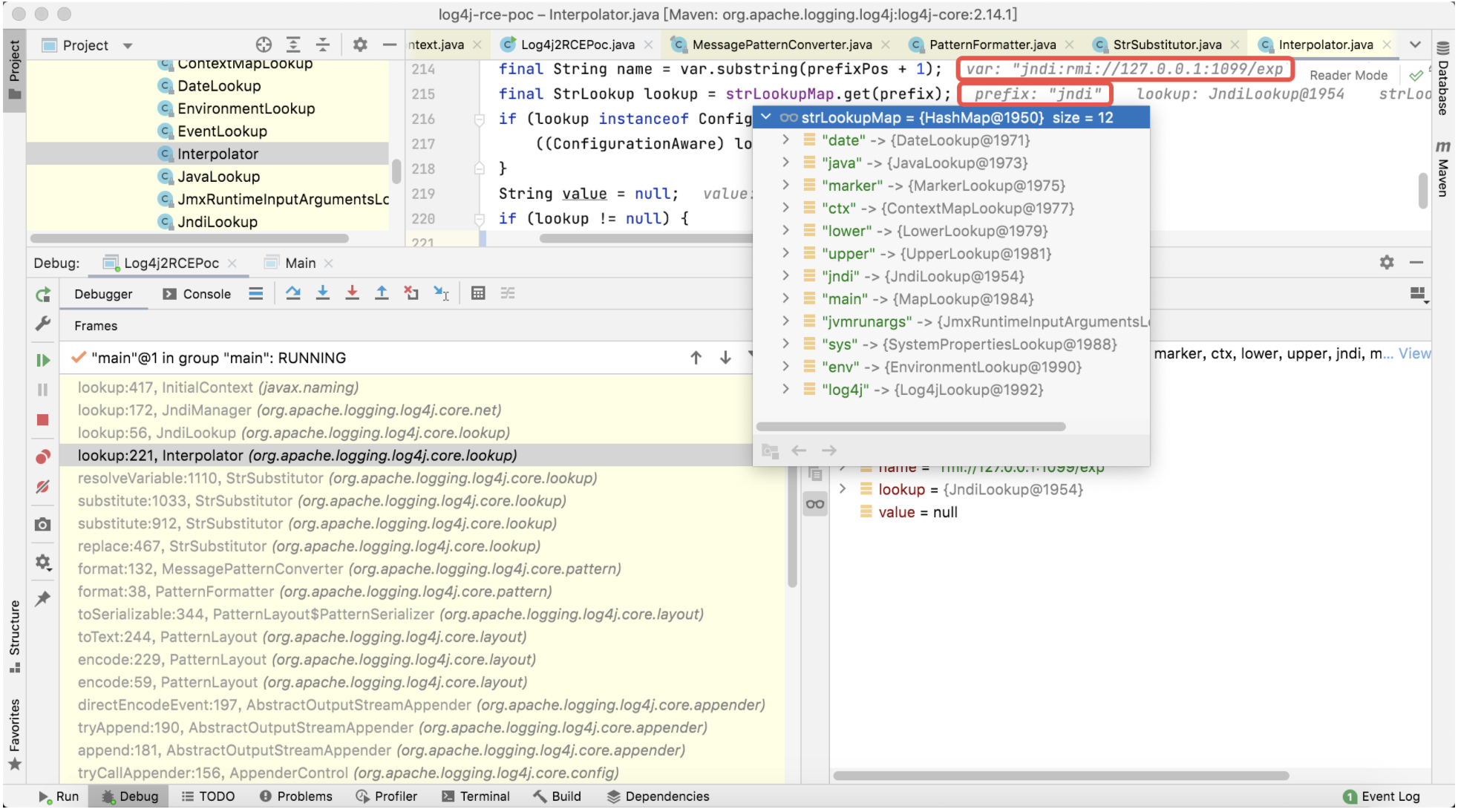The width and height of the screenshot is (1458, 812).
Task: Switch to StrSubstitutor.java editor tab
Action: [x=1166, y=45]
